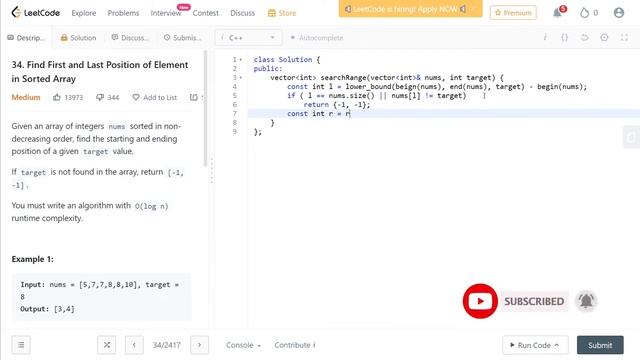Click the Example 1 input block

point(101,297)
